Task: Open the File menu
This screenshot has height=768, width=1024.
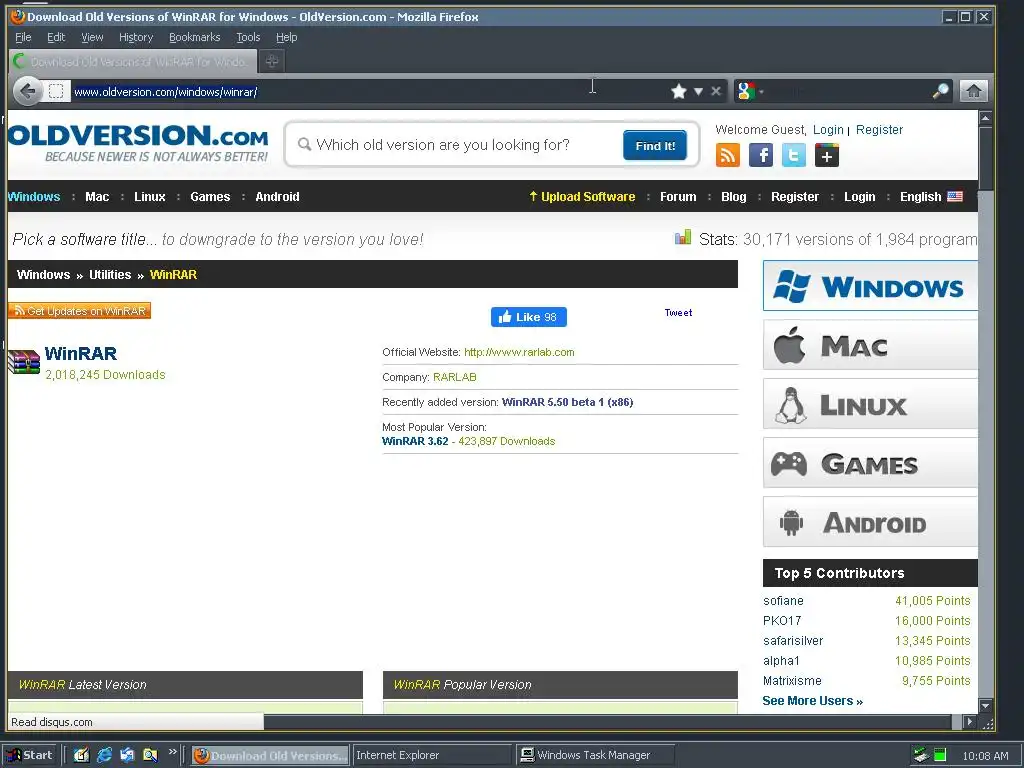Action: point(23,37)
